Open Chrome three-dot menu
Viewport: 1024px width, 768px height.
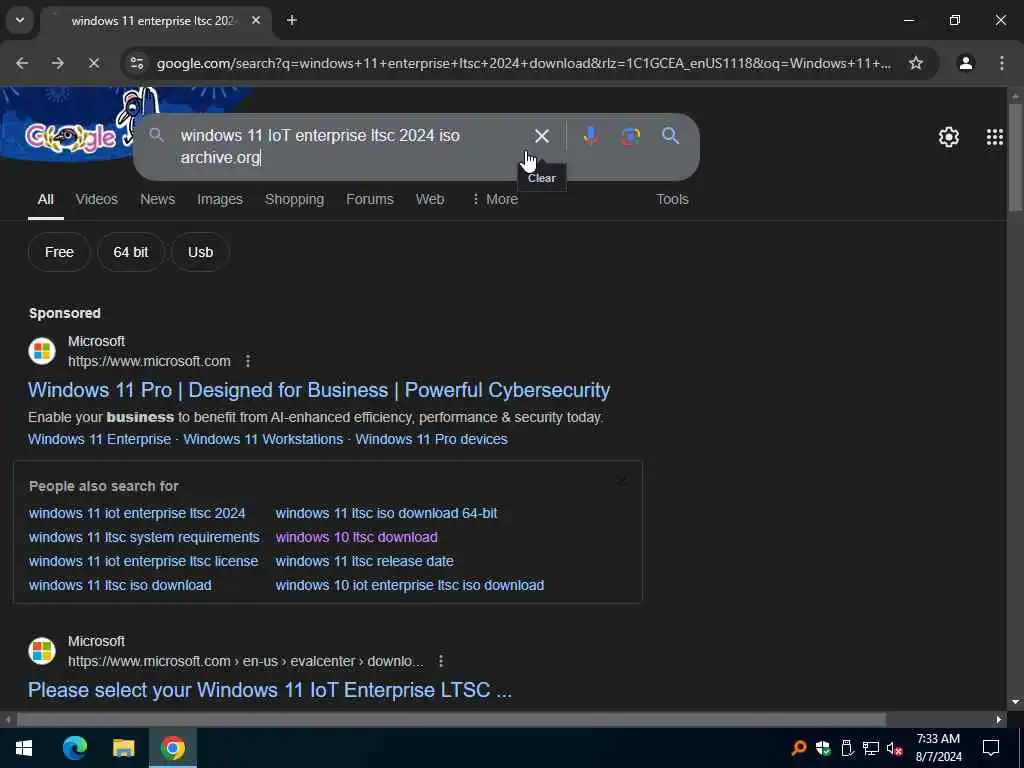point(1002,63)
